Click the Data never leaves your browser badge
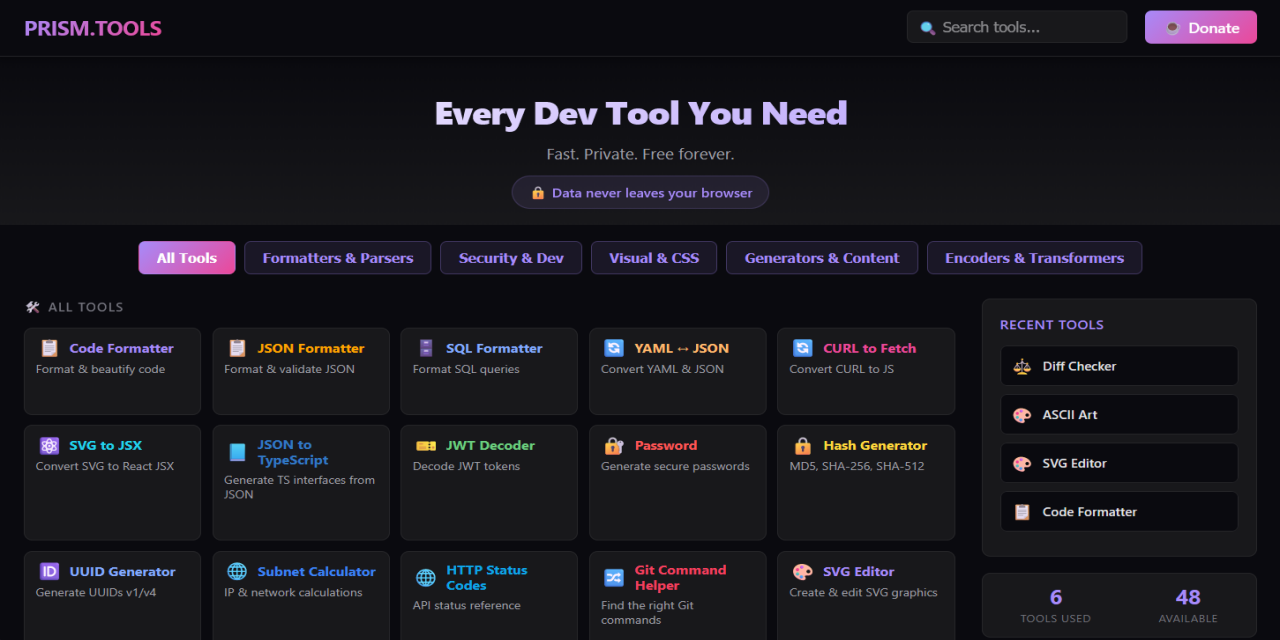Viewport: 1280px width, 640px height. click(640, 192)
